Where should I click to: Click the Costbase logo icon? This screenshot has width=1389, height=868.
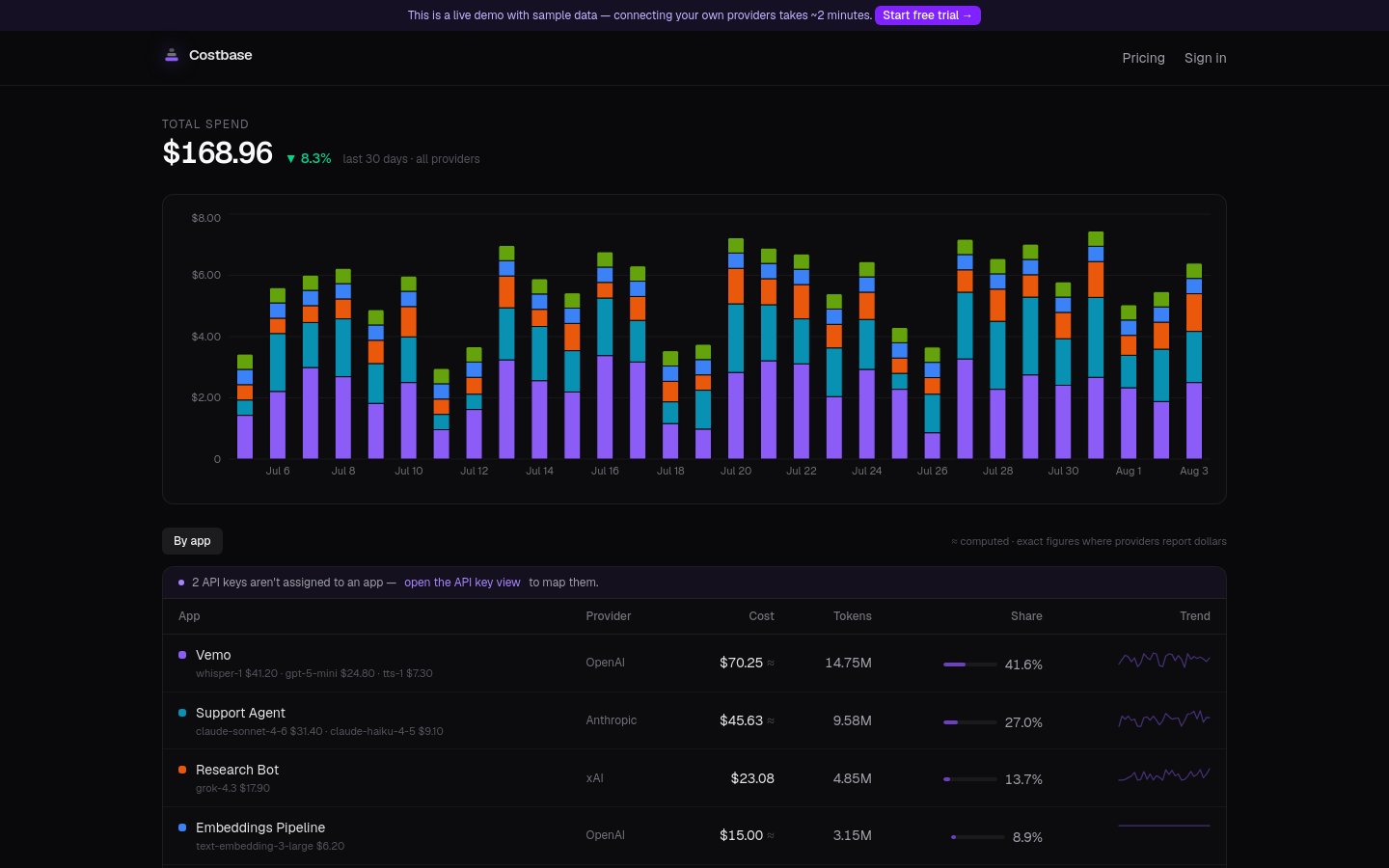pyautogui.click(x=172, y=55)
